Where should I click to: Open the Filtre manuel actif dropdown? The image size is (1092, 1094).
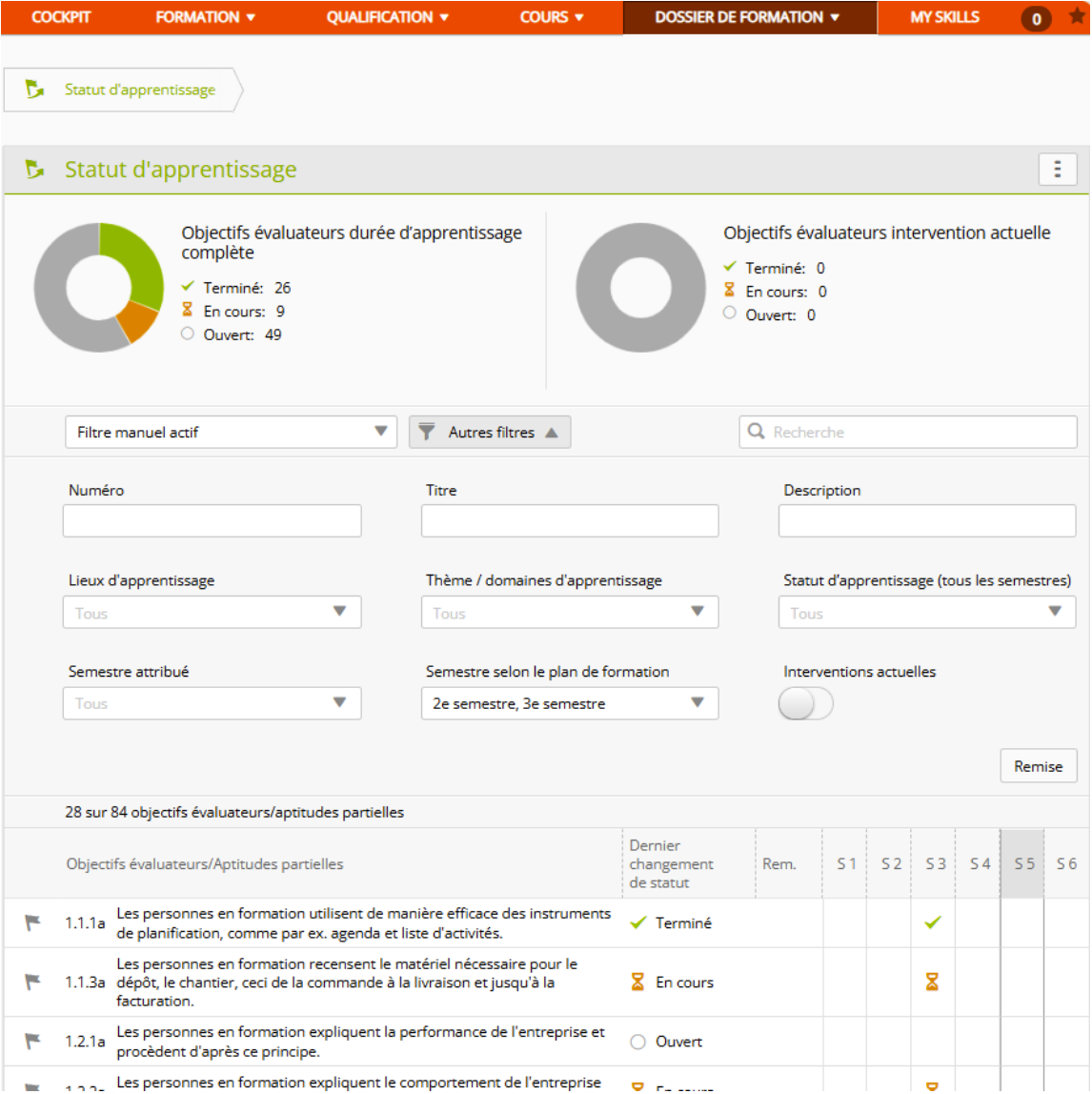pyautogui.click(x=231, y=432)
